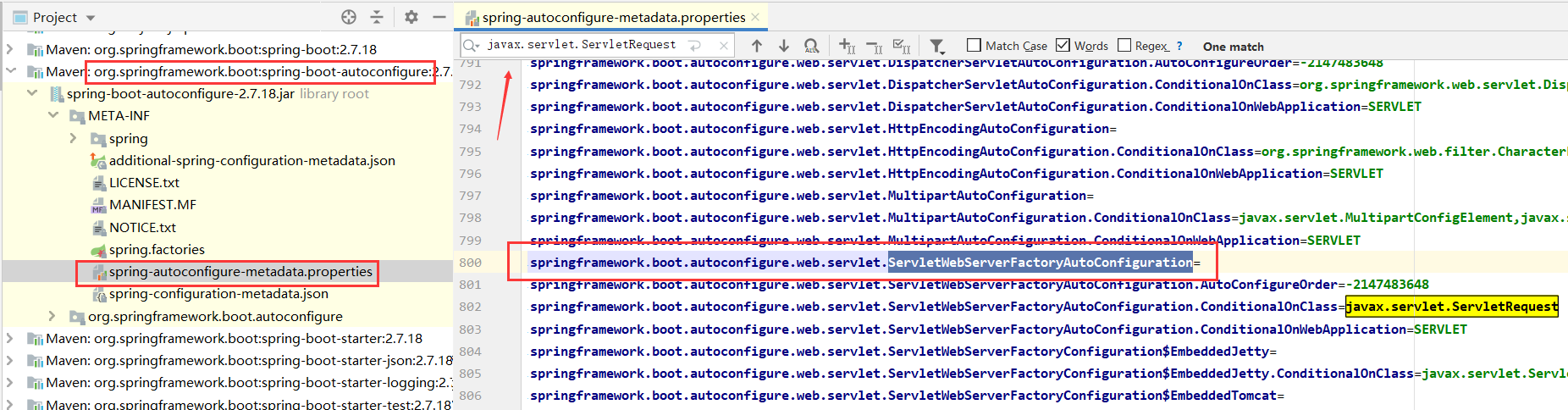Select spring-autoconfigure-metadata.properties in tree
The image size is (1568, 410).
coord(240,271)
